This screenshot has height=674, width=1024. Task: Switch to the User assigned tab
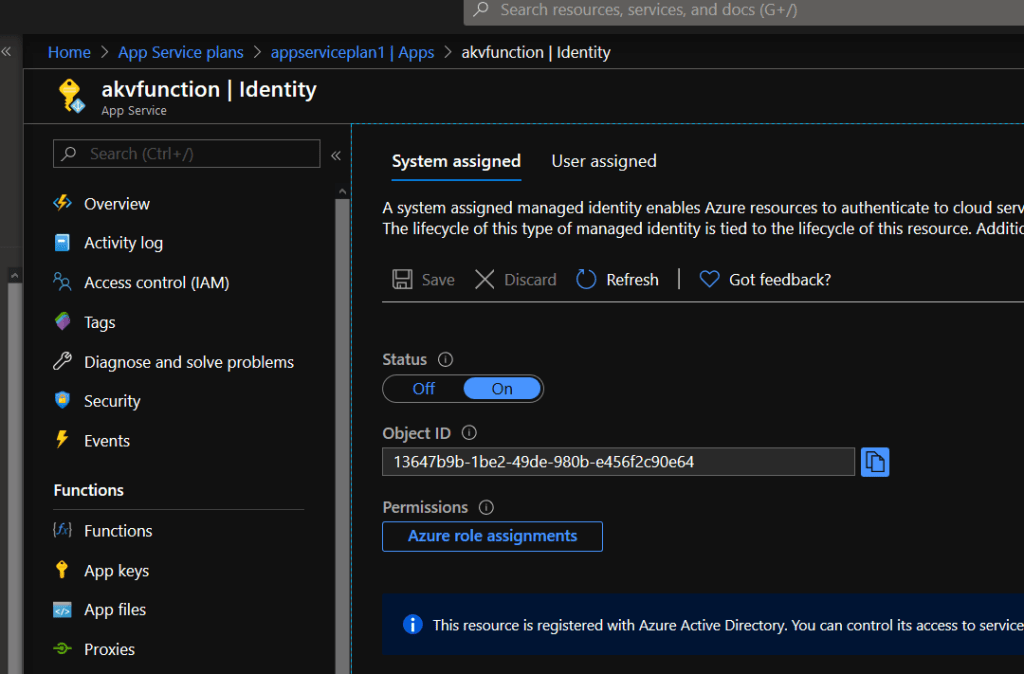click(x=604, y=161)
